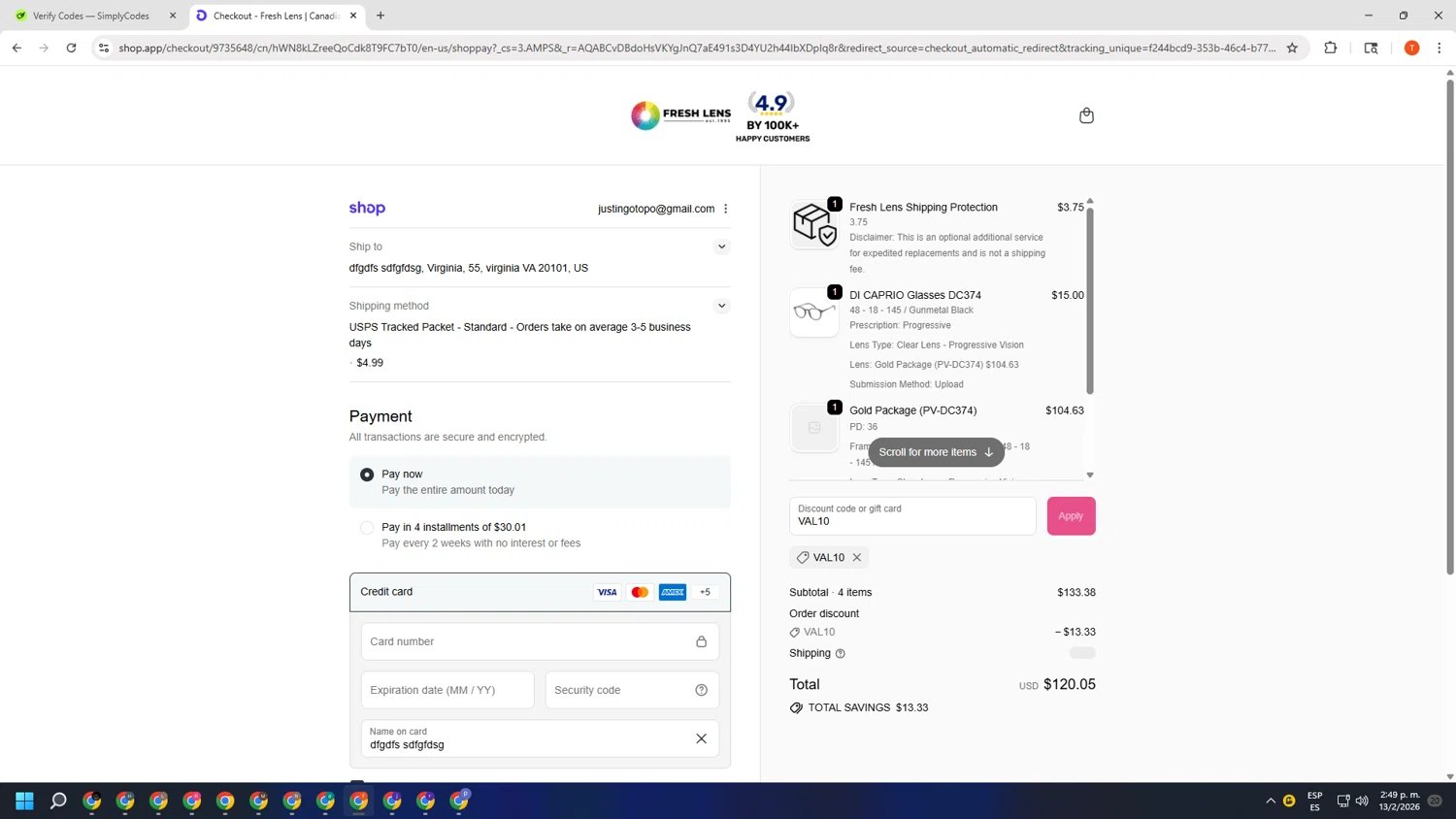Open Windows taskbar search
This screenshot has width=1456, height=819.
tap(58, 801)
